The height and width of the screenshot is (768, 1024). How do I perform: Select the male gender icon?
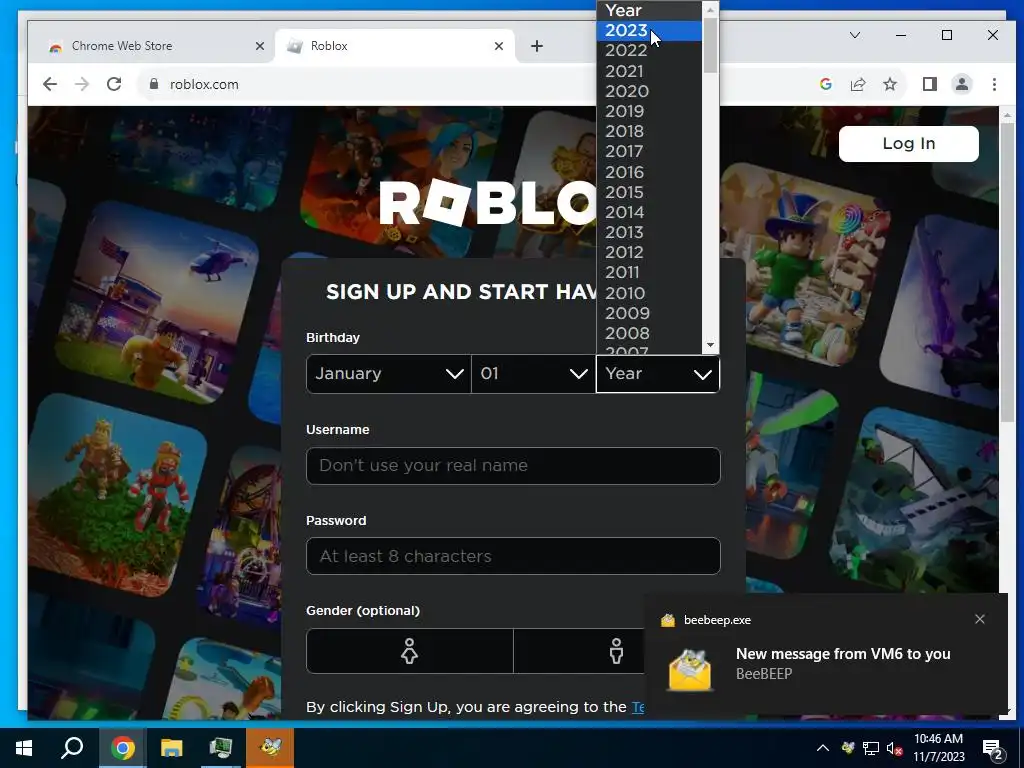(x=616, y=651)
